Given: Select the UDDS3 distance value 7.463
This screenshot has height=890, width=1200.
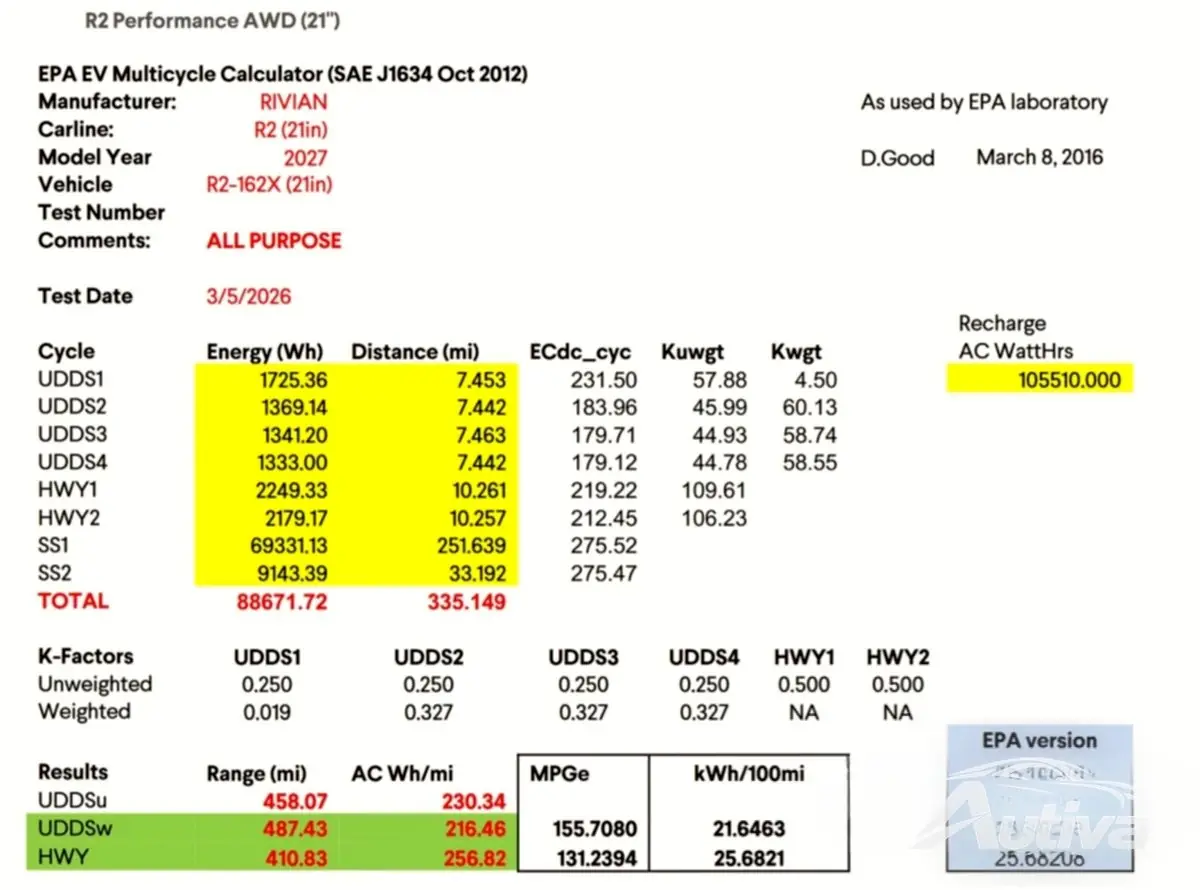Looking at the screenshot, I should (x=479, y=435).
